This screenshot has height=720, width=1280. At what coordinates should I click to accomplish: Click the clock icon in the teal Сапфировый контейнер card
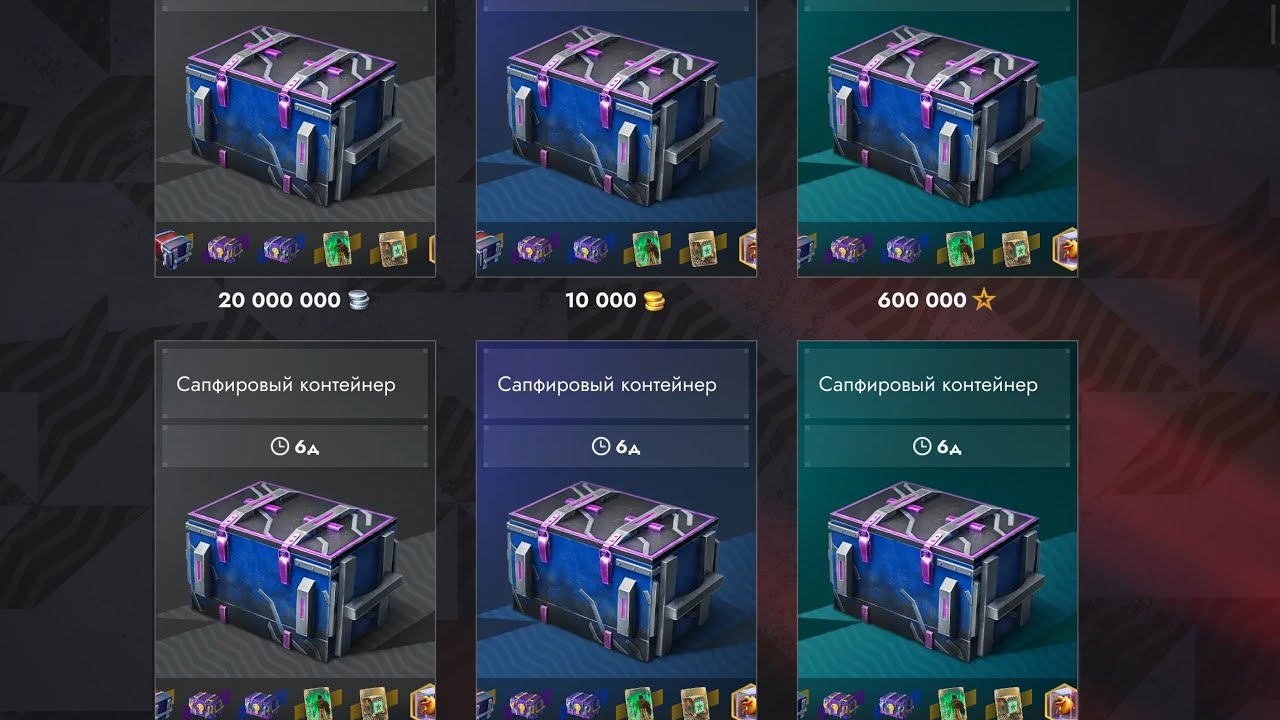coord(922,447)
